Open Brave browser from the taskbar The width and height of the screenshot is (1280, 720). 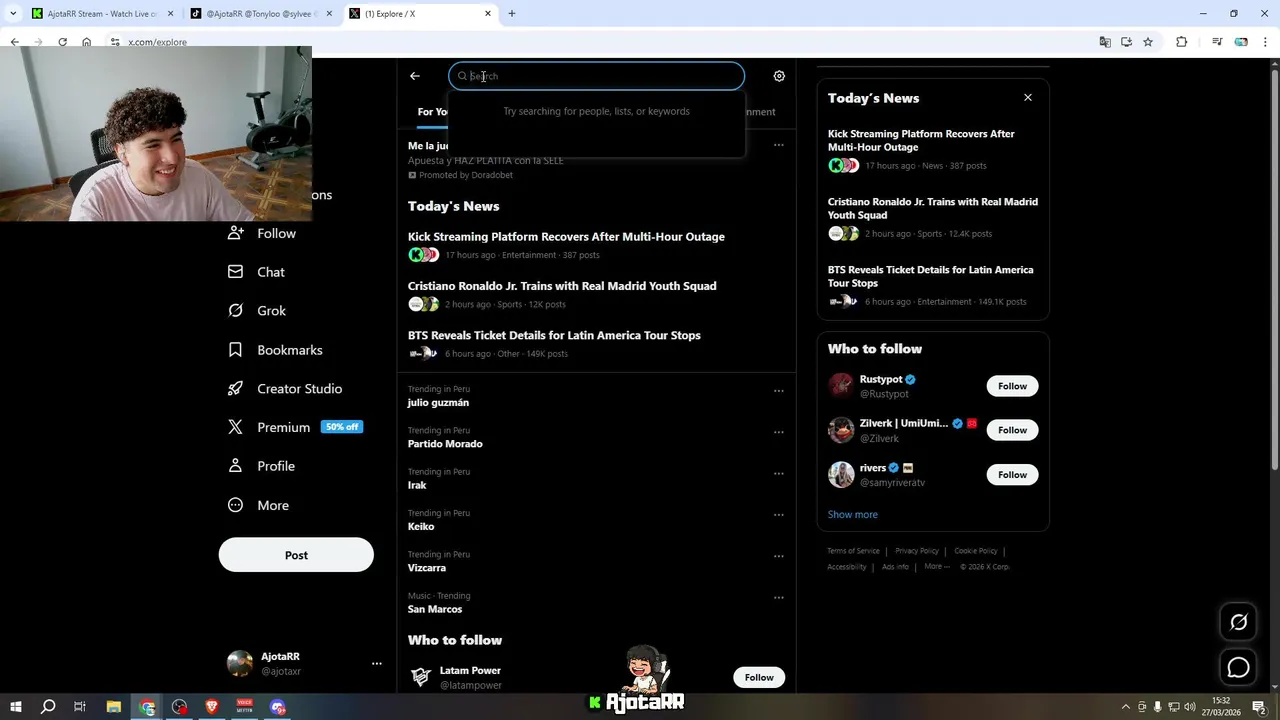coord(211,707)
